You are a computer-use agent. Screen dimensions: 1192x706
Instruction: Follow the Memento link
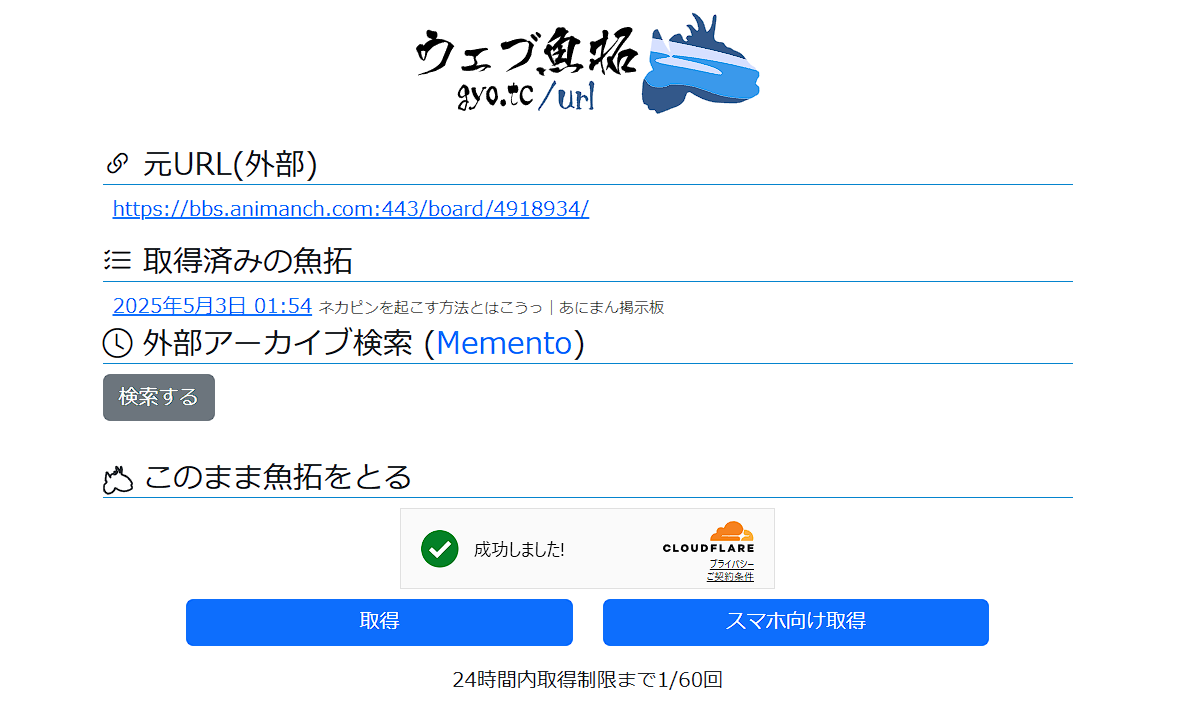tap(504, 343)
